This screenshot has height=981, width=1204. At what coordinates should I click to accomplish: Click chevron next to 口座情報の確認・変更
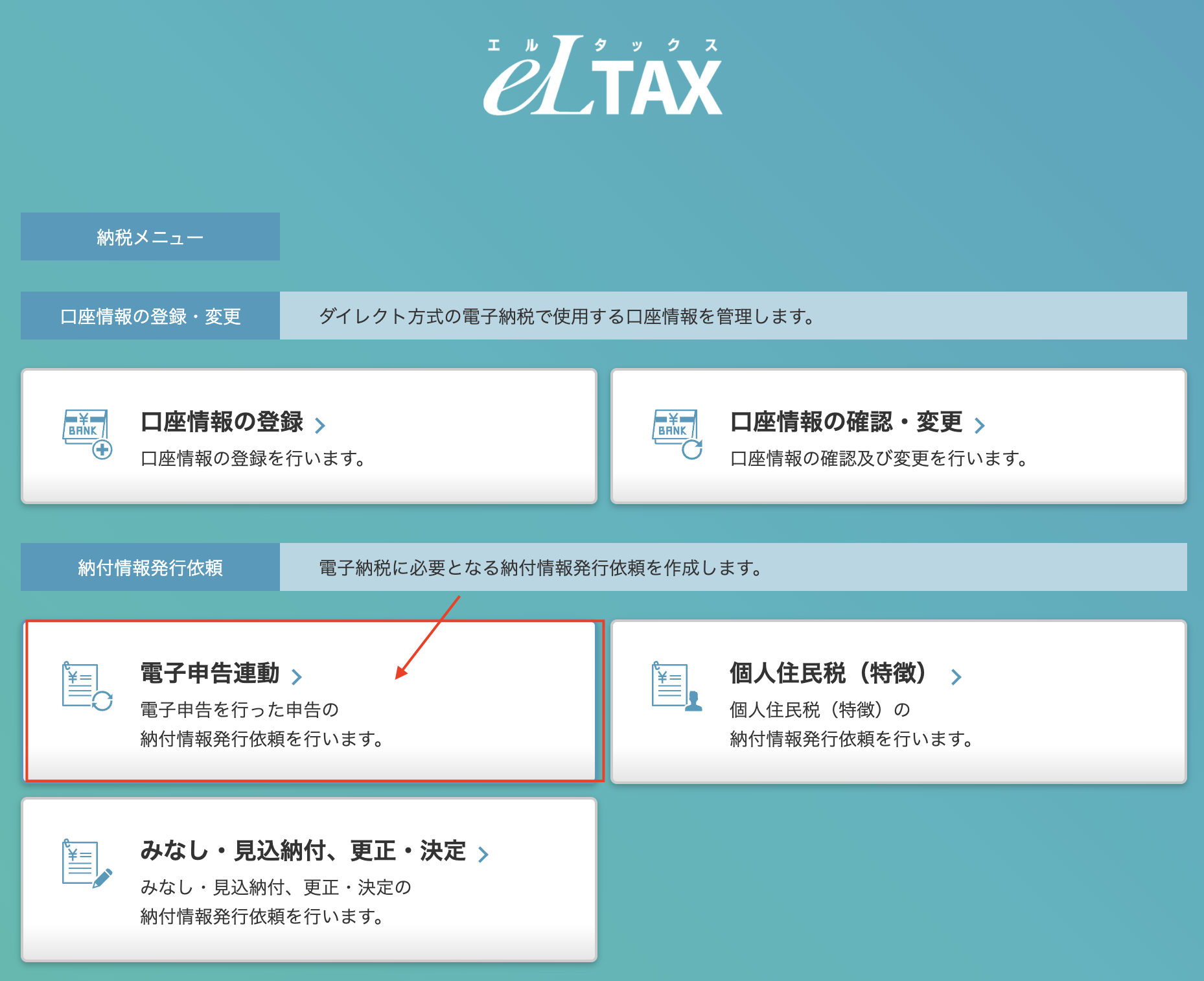[x=979, y=425]
